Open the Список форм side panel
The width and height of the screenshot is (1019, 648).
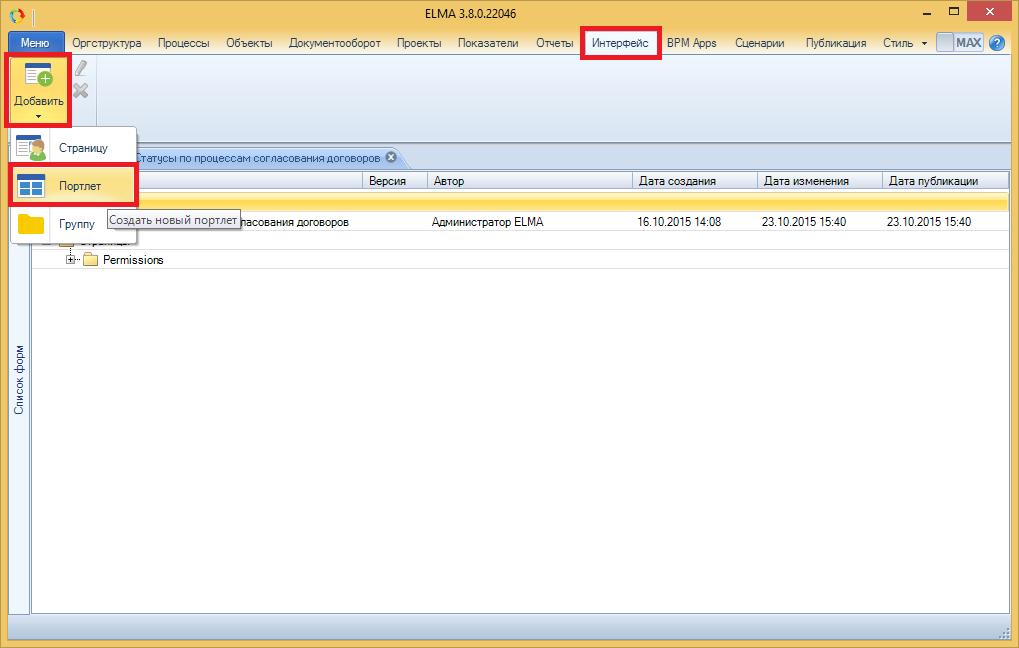pos(20,380)
